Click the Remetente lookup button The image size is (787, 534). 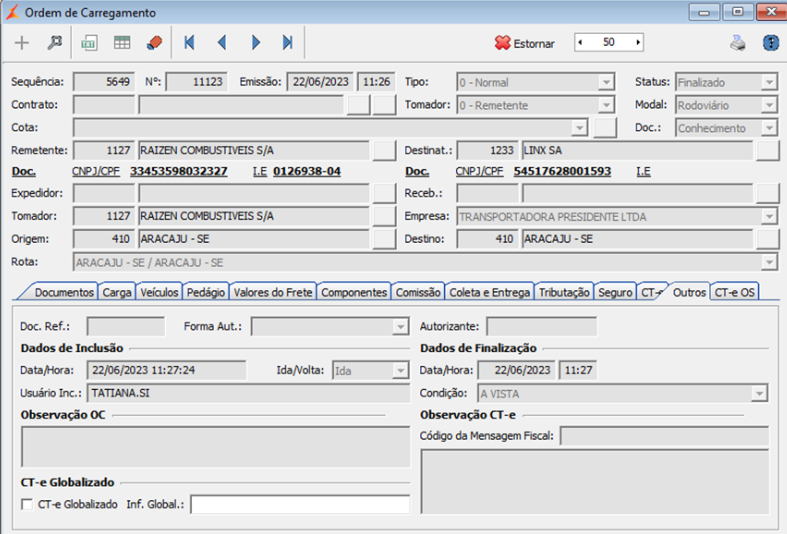click(384, 150)
